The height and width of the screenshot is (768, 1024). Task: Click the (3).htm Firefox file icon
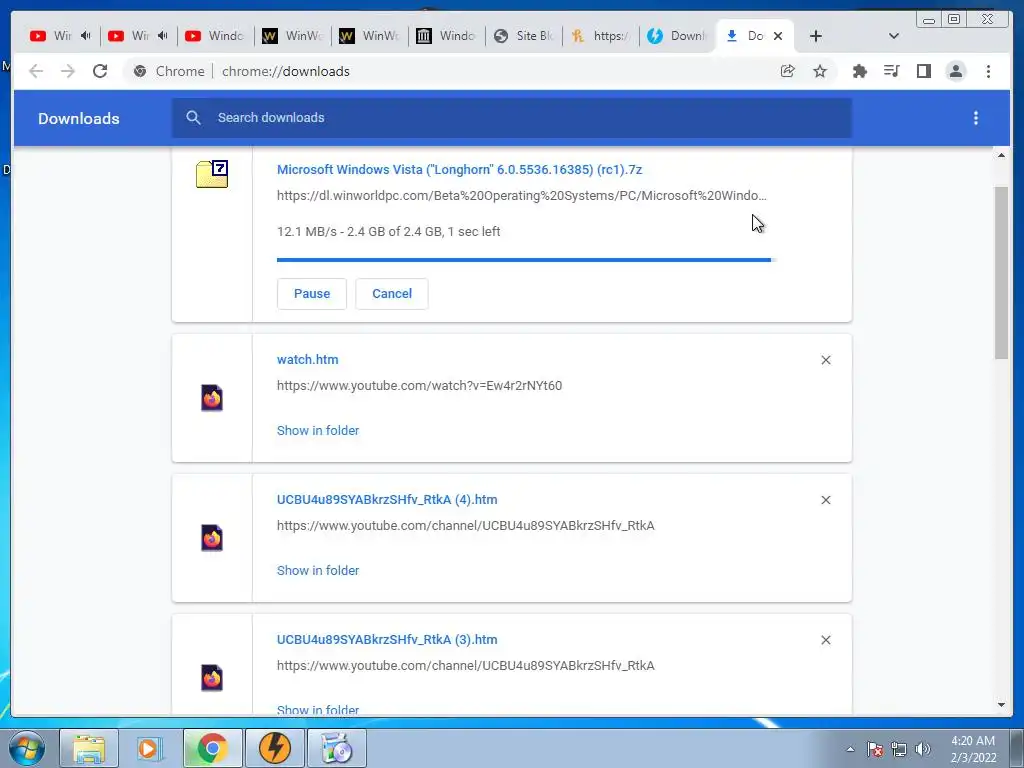[x=212, y=678]
